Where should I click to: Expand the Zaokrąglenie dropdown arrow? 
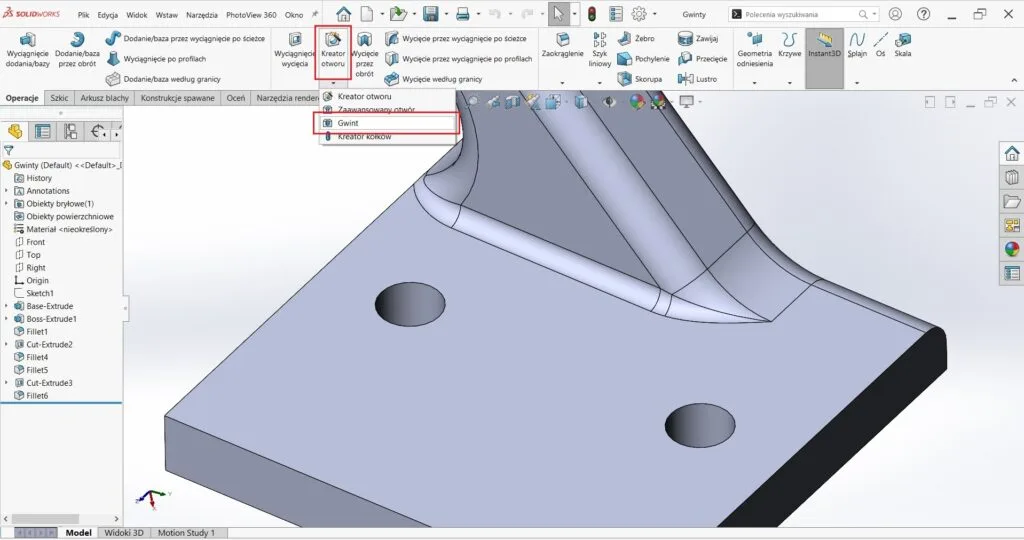coord(562,83)
